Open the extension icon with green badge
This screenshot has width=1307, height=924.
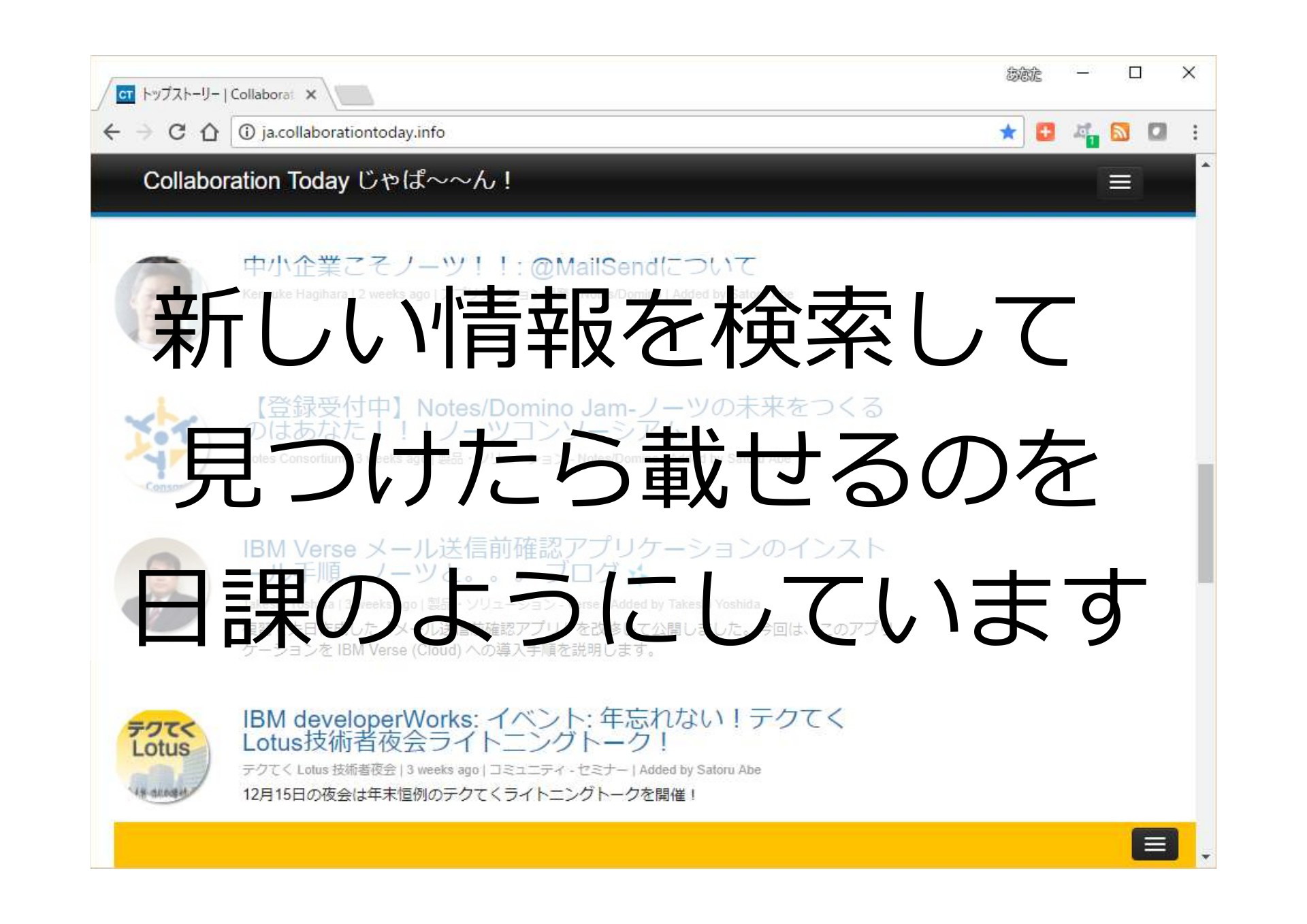coord(1085,133)
